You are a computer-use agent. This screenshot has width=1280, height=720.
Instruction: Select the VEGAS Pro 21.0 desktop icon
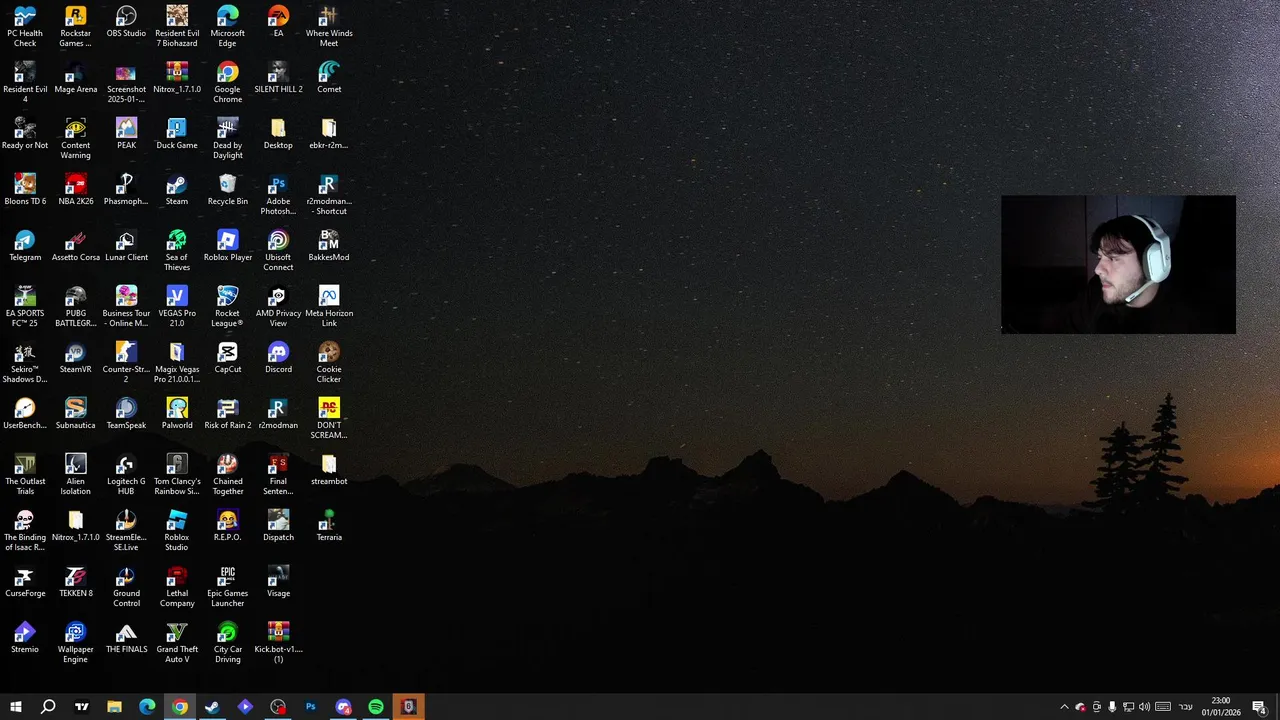[x=177, y=306]
